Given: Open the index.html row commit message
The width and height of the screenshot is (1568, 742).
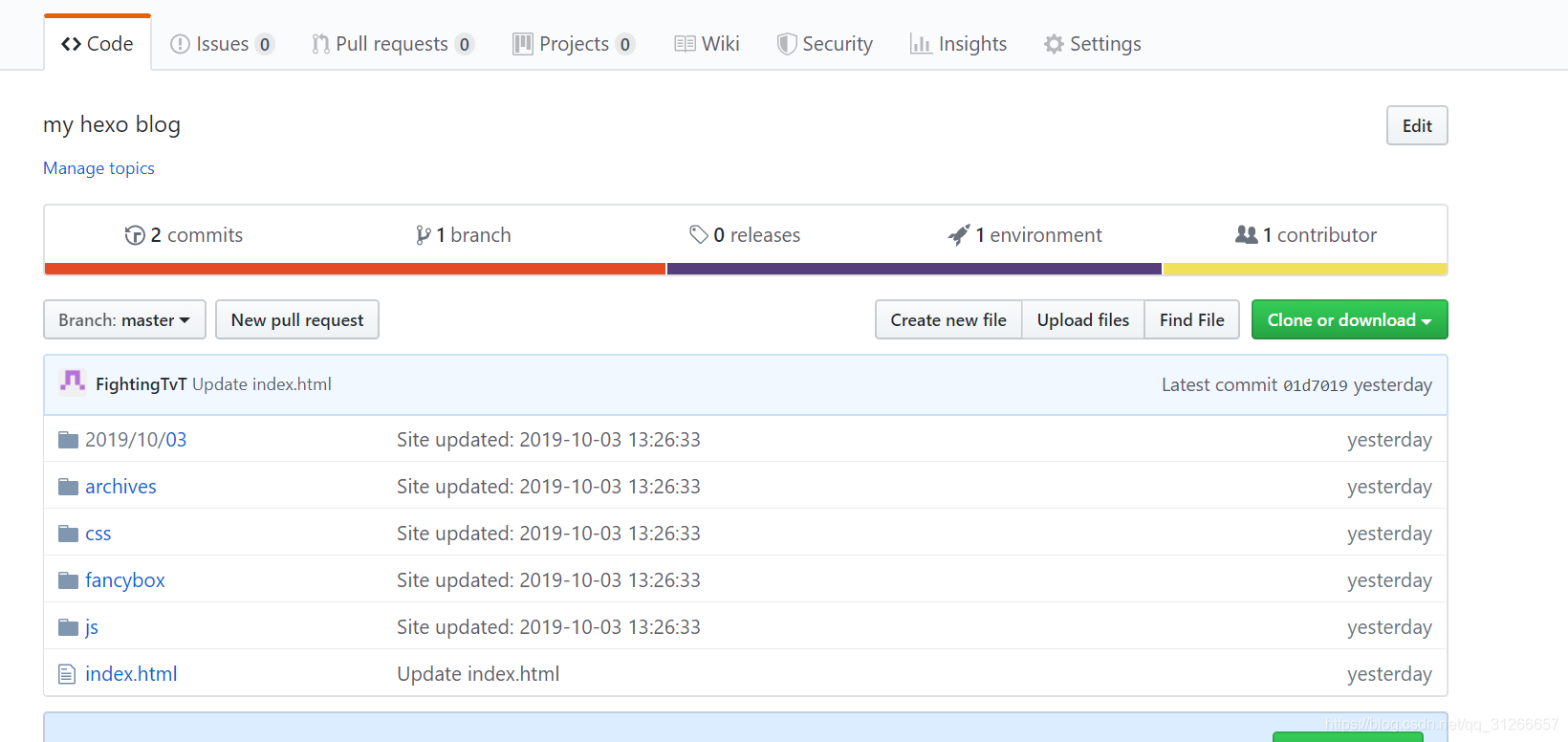Looking at the screenshot, I should pos(478,674).
